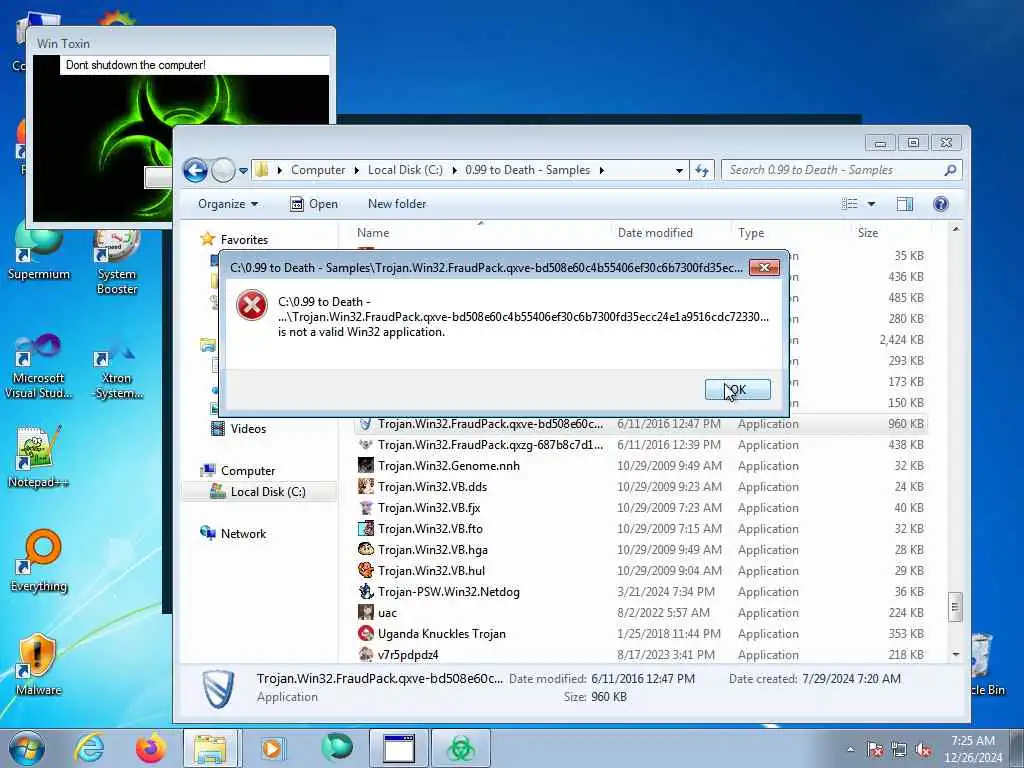Open recent locations dropdown next to forward button
Viewport: 1024px width, 768px height.
coord(243,170)
